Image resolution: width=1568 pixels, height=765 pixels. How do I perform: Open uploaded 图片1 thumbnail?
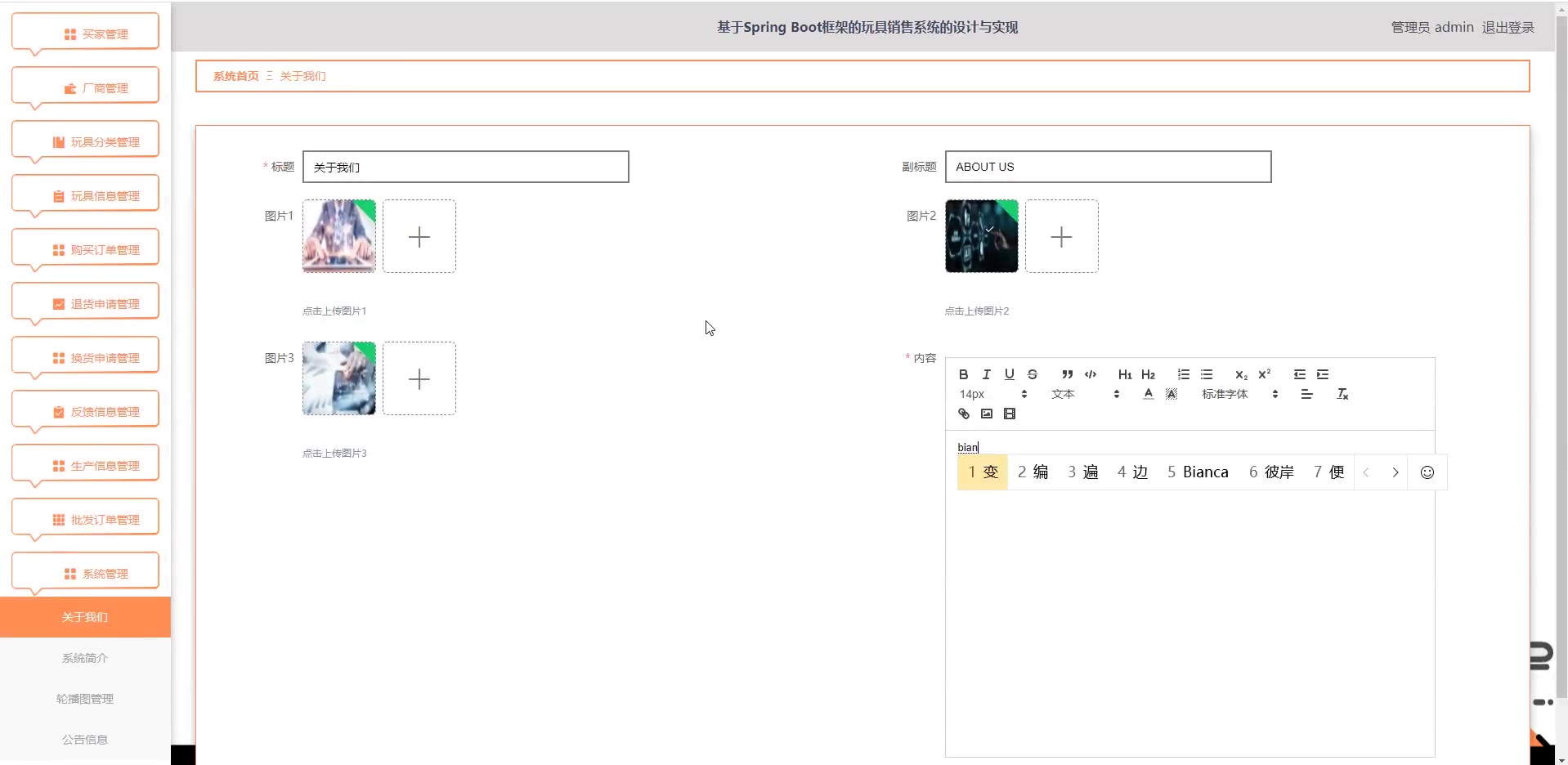pyautogui.click(x=339, y=236)
